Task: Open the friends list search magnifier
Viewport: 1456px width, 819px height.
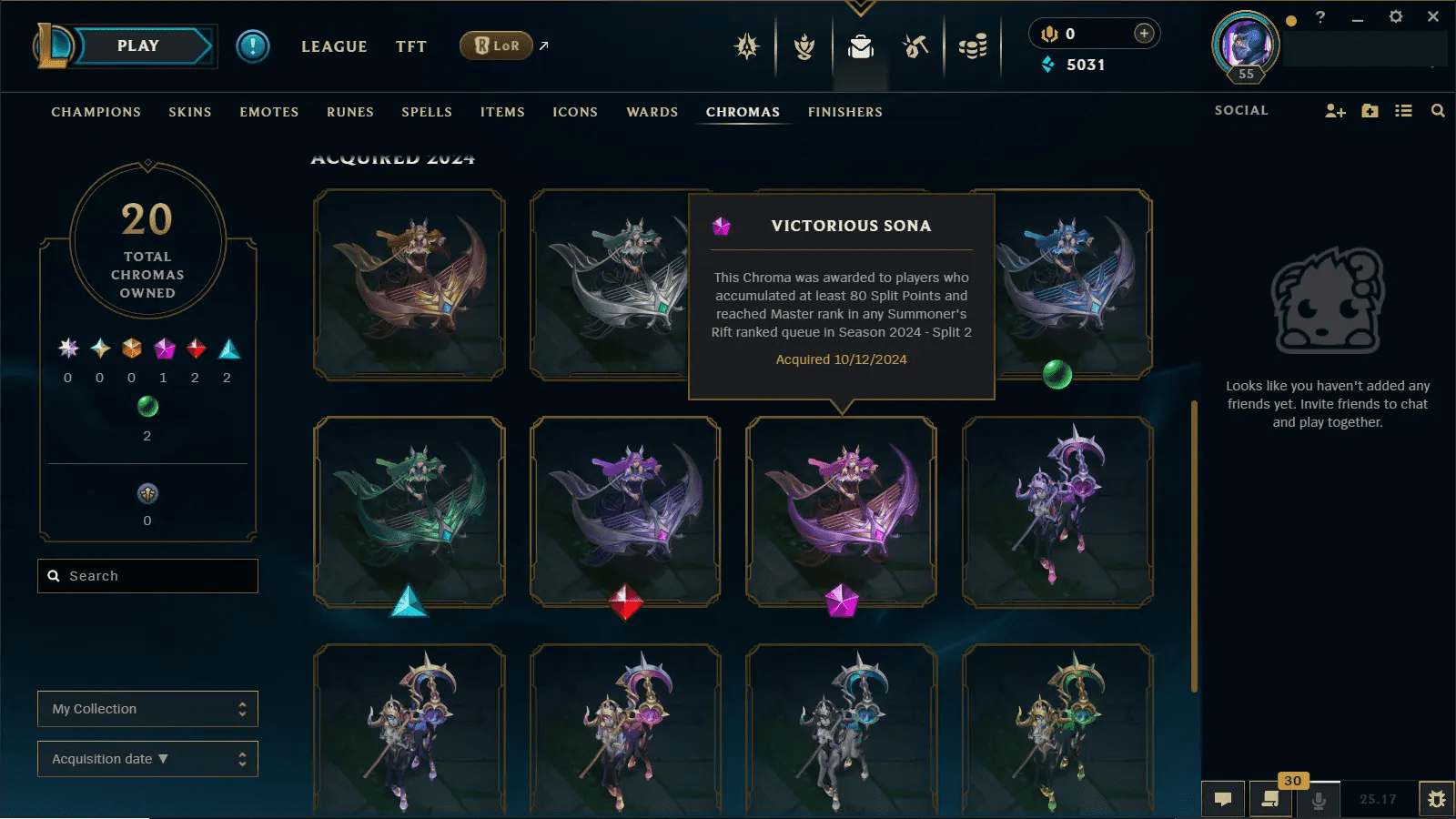Action: [x=1438, y=111]
